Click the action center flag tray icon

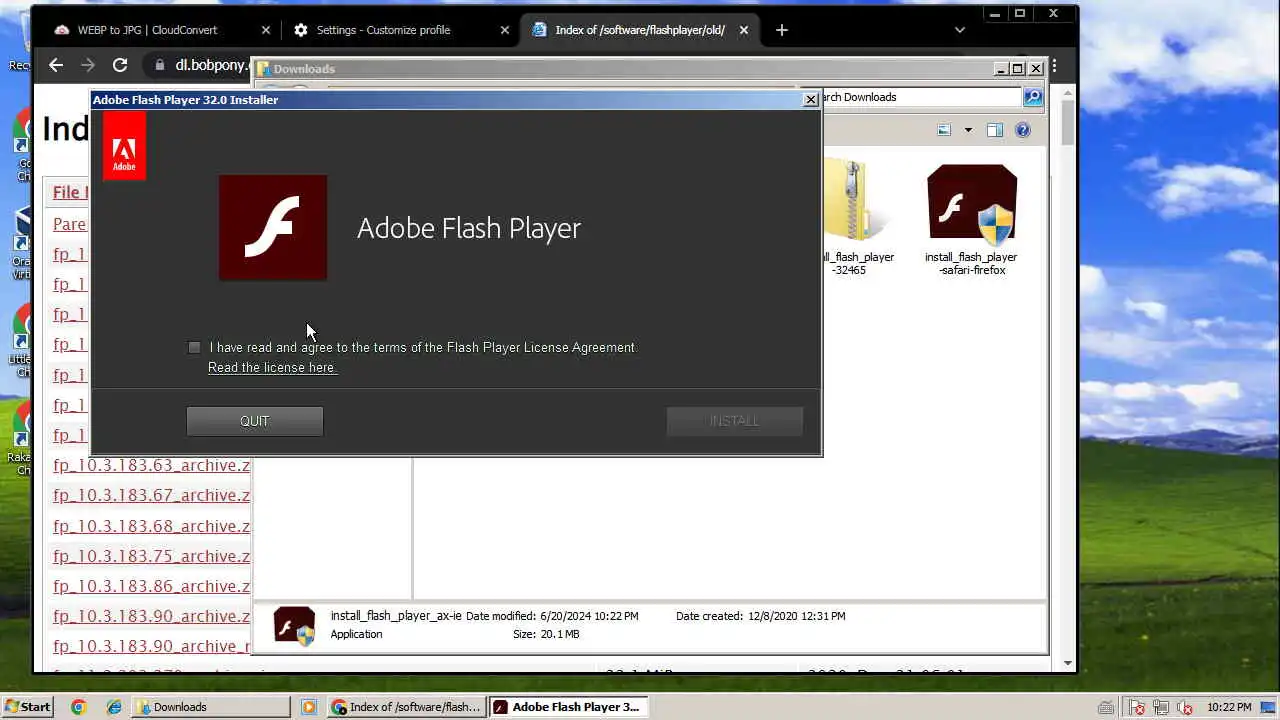[1138, 707]
